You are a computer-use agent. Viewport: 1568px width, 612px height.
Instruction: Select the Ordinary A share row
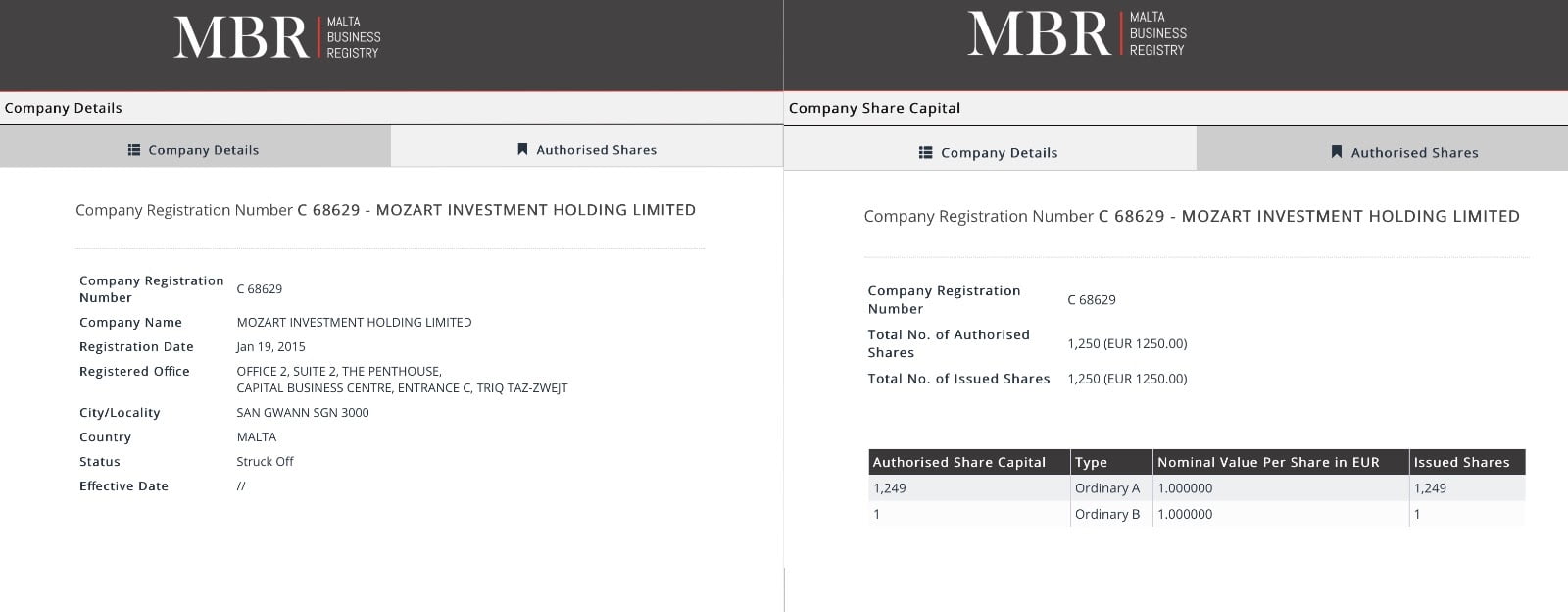pyautogui.click(x=1107, y=488)
